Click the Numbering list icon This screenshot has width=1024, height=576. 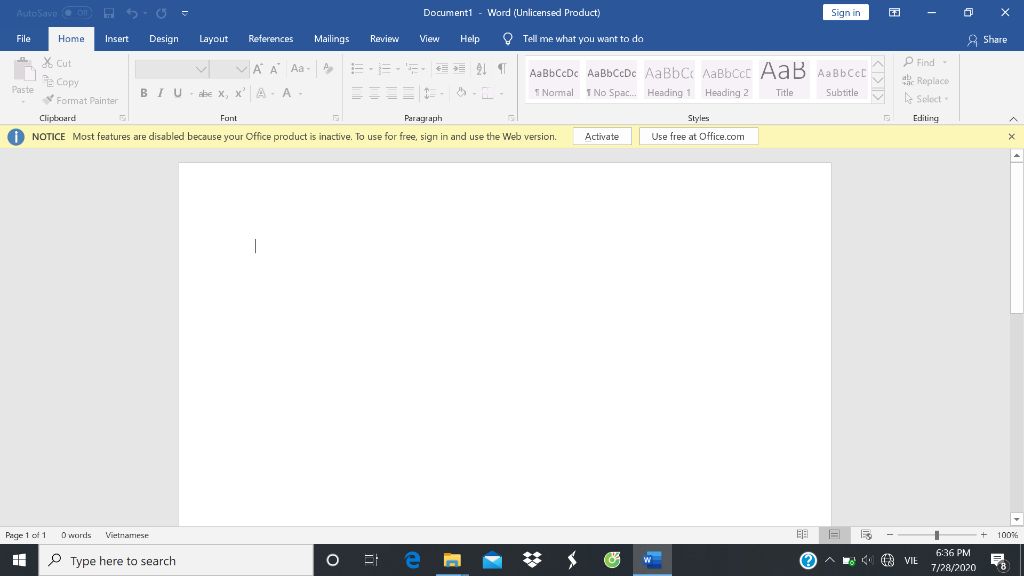pyautogui.click(x=384, y=69)
